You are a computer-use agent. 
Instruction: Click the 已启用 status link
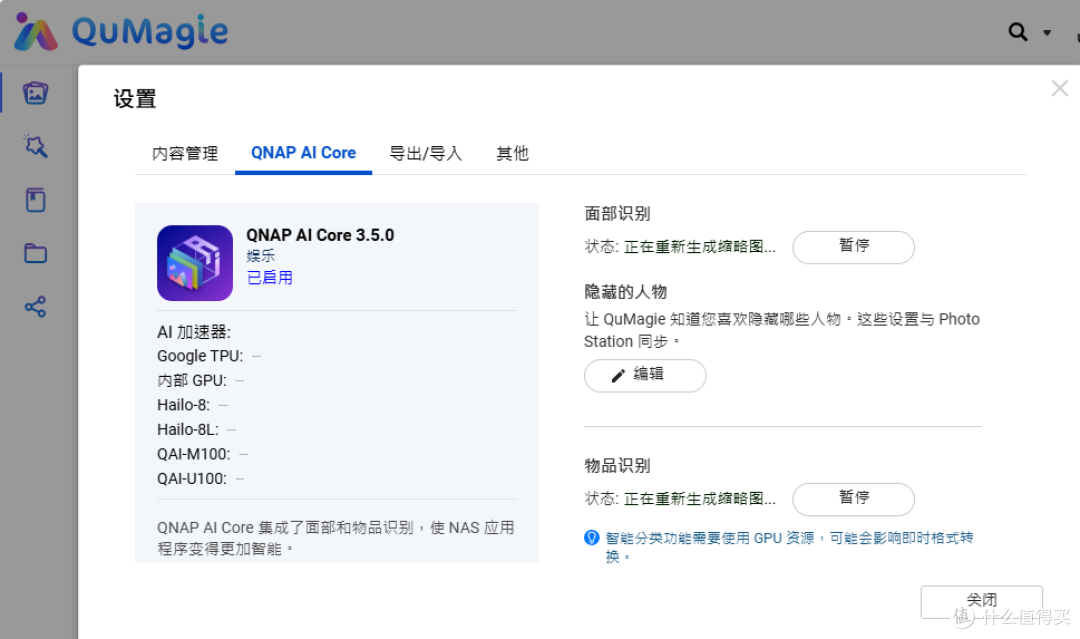click(x=269, y=277)
